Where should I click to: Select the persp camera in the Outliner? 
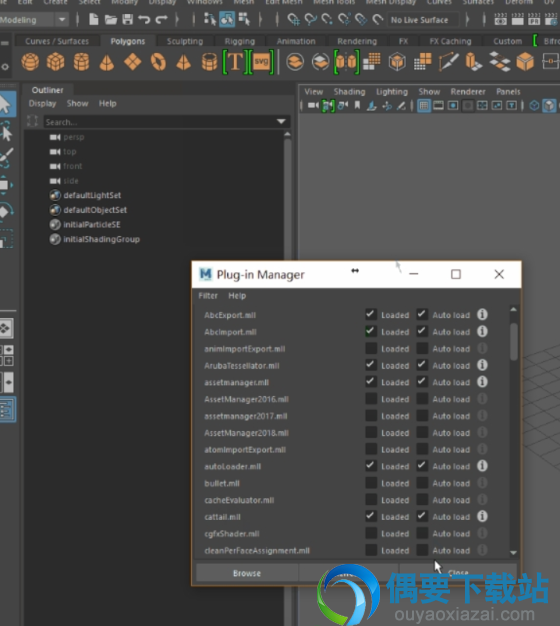click(73, 137)
